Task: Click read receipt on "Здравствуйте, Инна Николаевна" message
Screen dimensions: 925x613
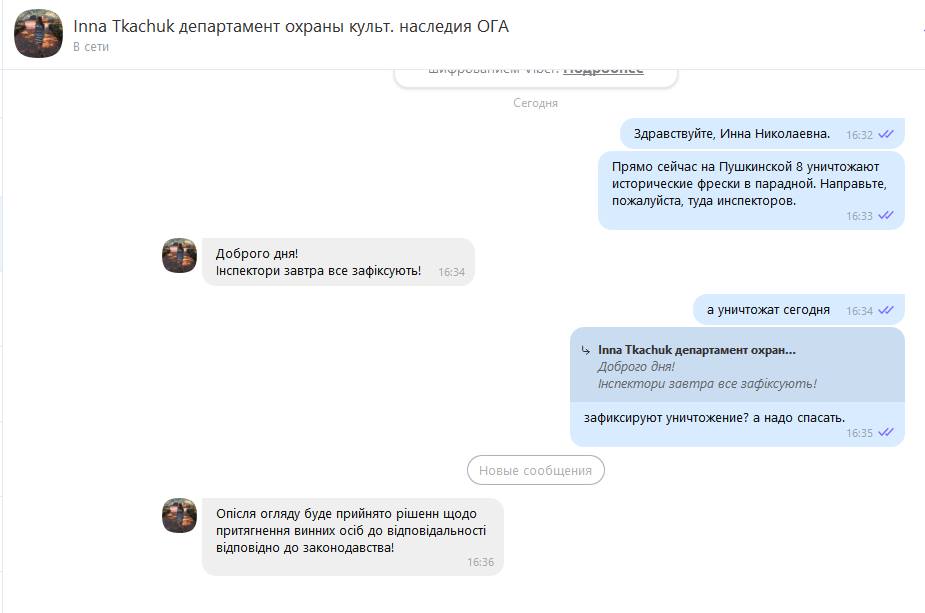Action: pyautogui.click(x=885, y=135)
